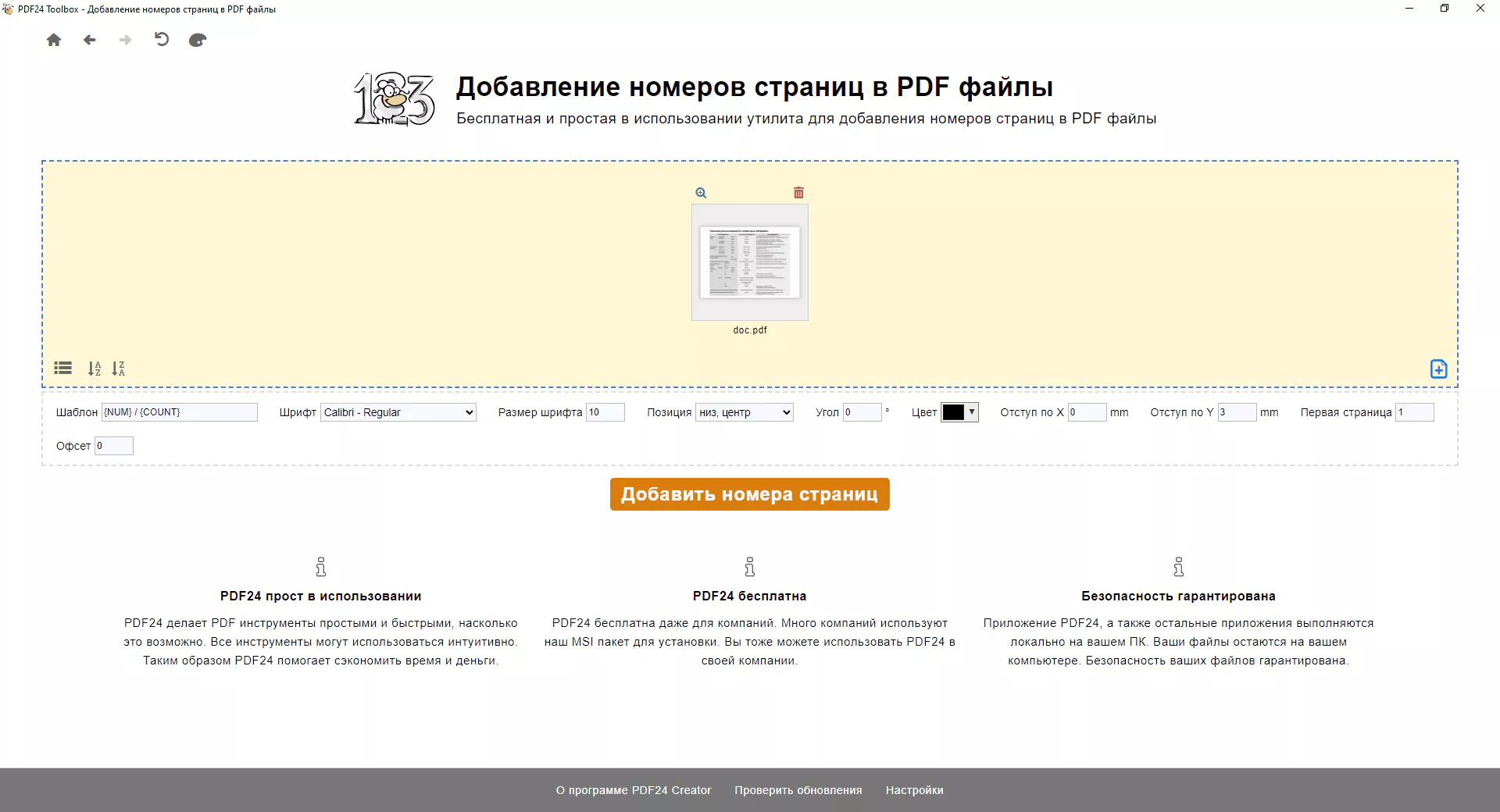
Task: Open the Цвет color picker swatch
Action: tap(959, 412)
